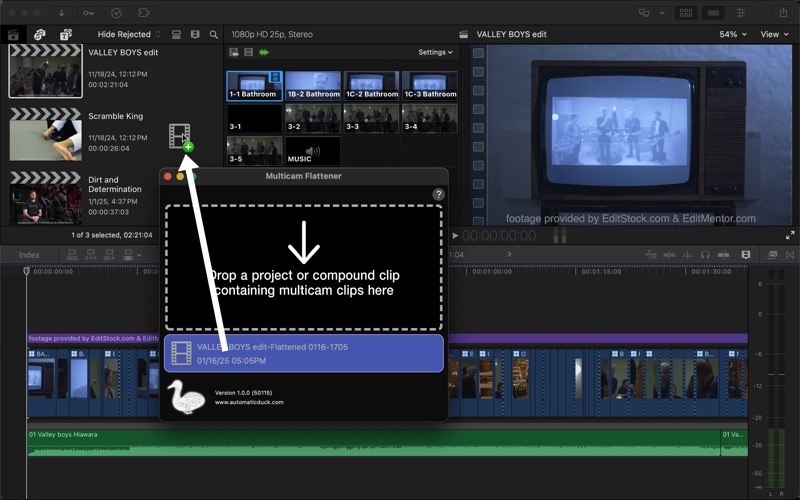The image size is (800, 500).
Task: Select the 1-1 Bathroom angle
Action: [254, 86]
